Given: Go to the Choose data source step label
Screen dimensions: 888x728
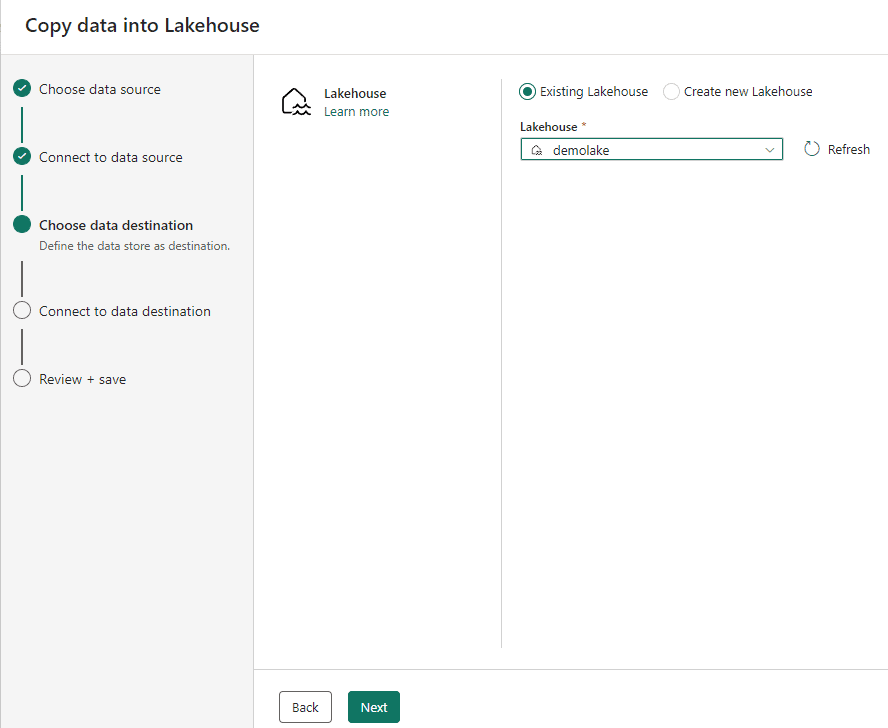Looking at the screenshot, I should pos(100,89).
